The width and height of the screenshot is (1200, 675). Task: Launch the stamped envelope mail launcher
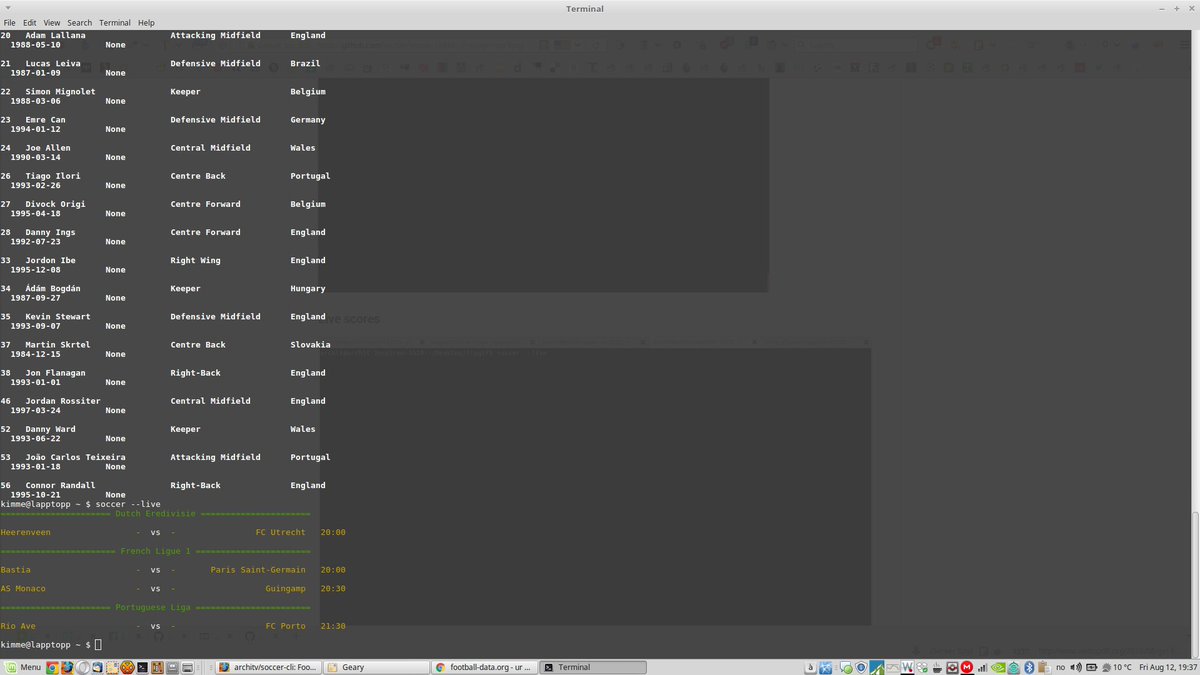tap(112, 667)
